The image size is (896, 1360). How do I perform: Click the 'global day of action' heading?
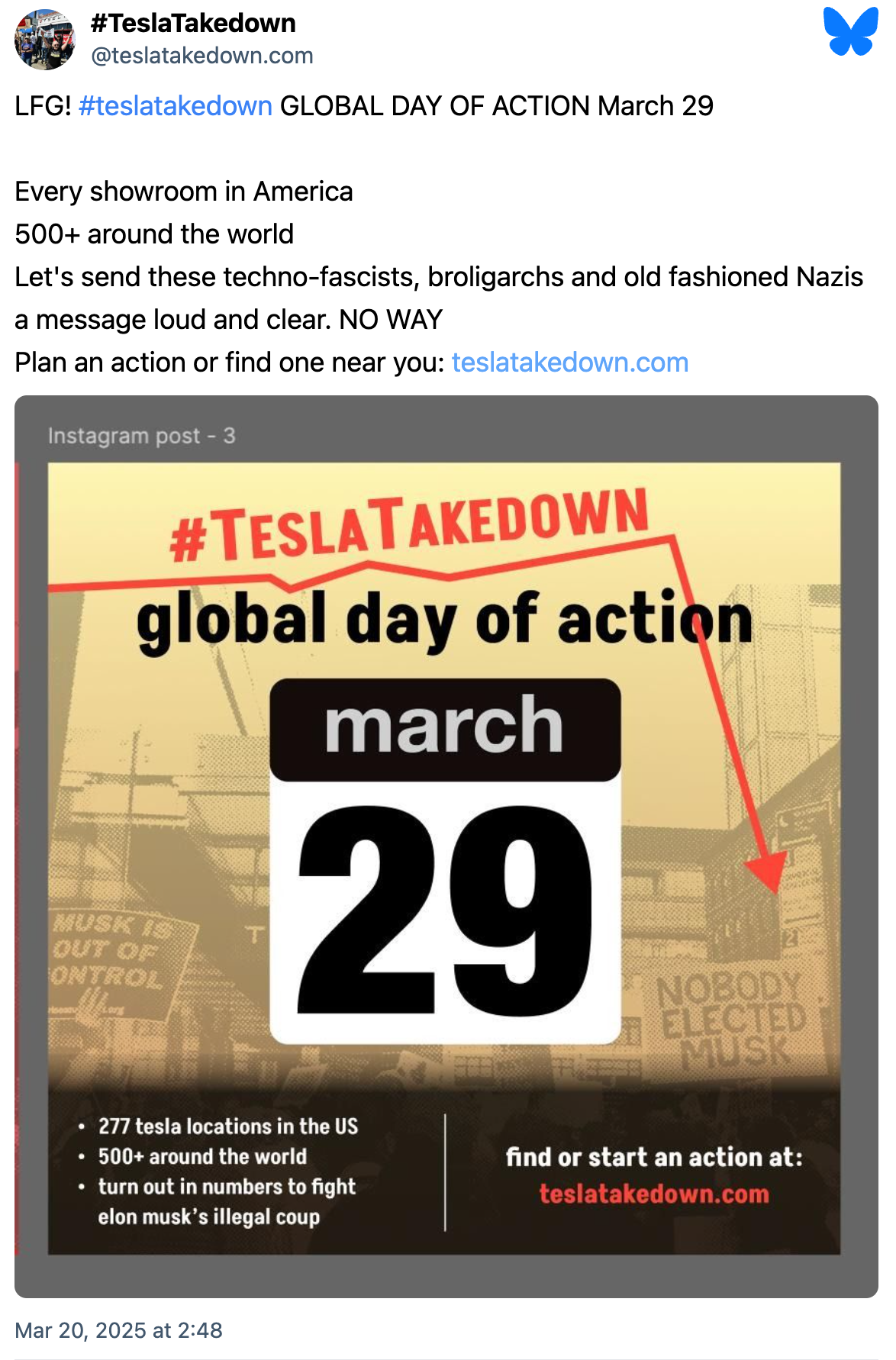coord(445,620)
